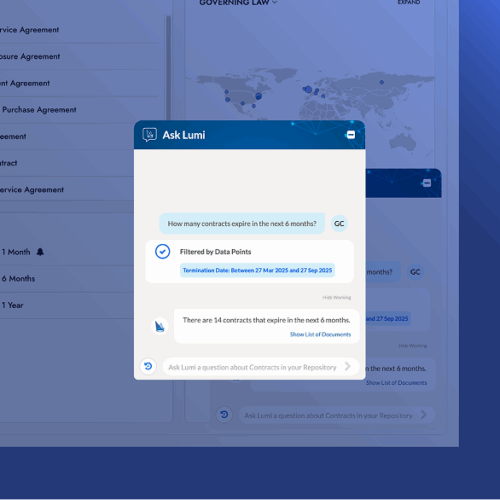
Task: Select the topmost 'rvice Agreement' row
Action: pos(79,30)
